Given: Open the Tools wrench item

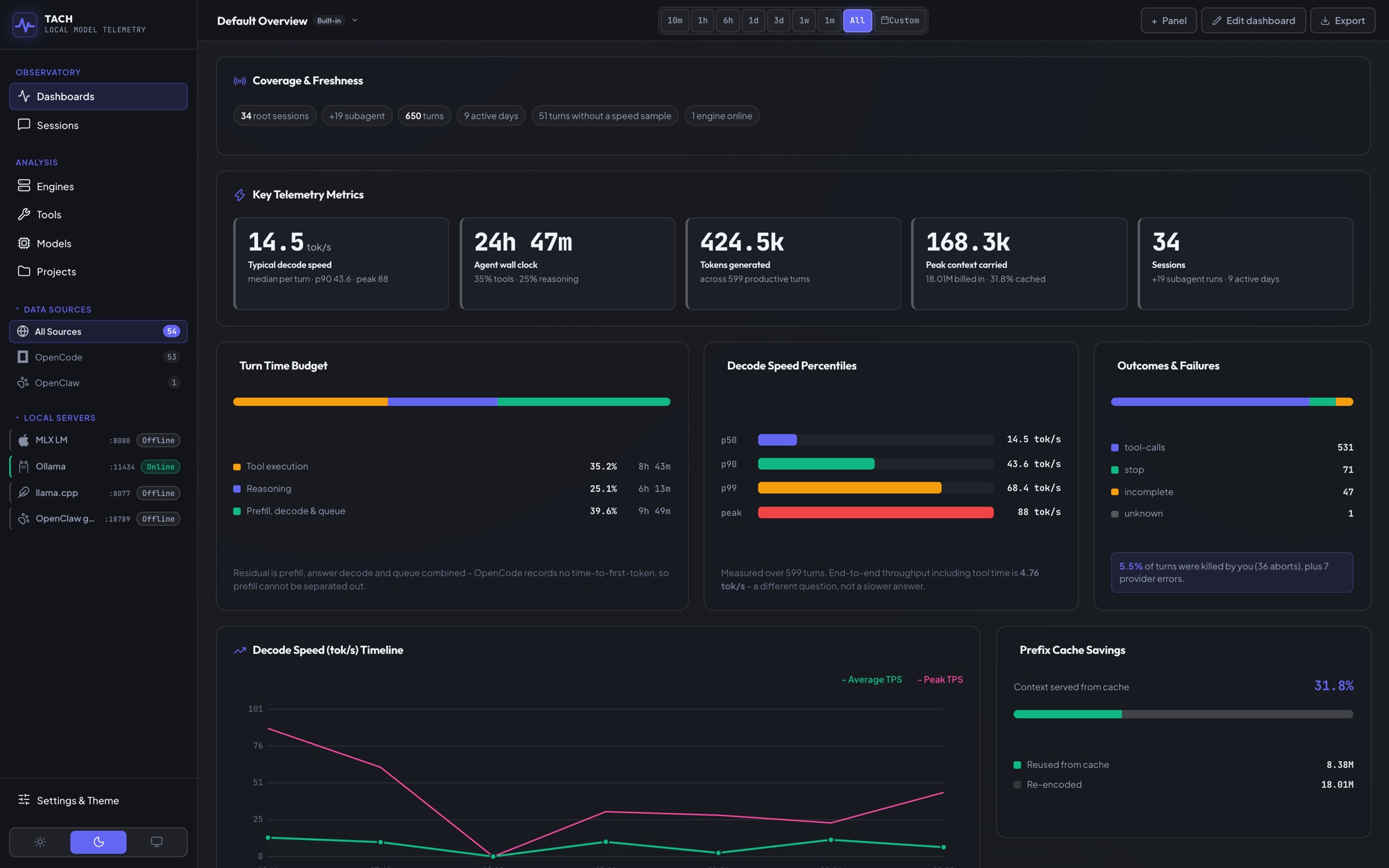Looking at the screenshot, I should [98, 215].
